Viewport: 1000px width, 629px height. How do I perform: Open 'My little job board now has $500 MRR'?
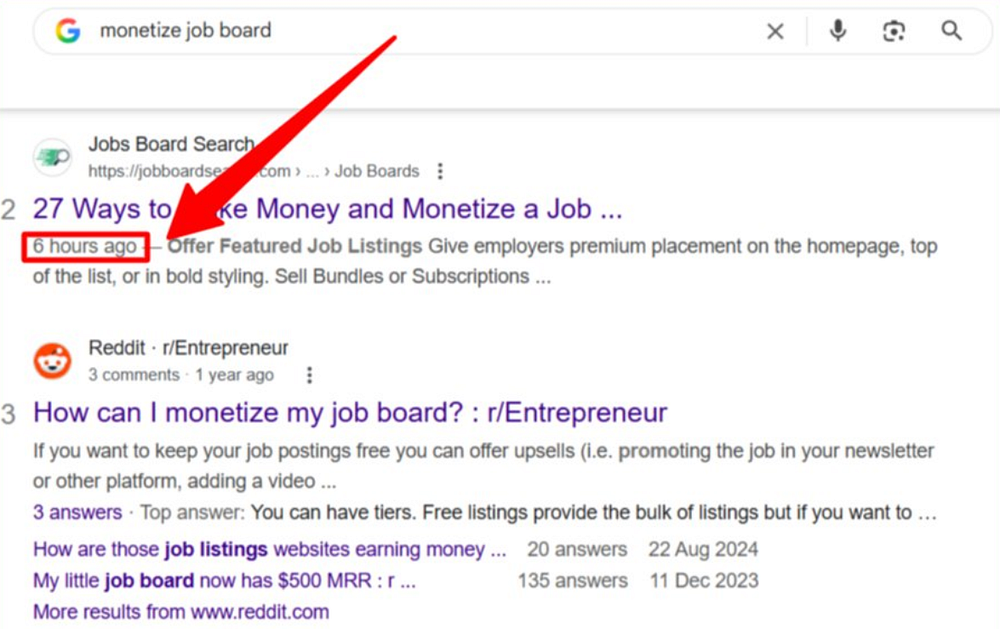(224, 580)
